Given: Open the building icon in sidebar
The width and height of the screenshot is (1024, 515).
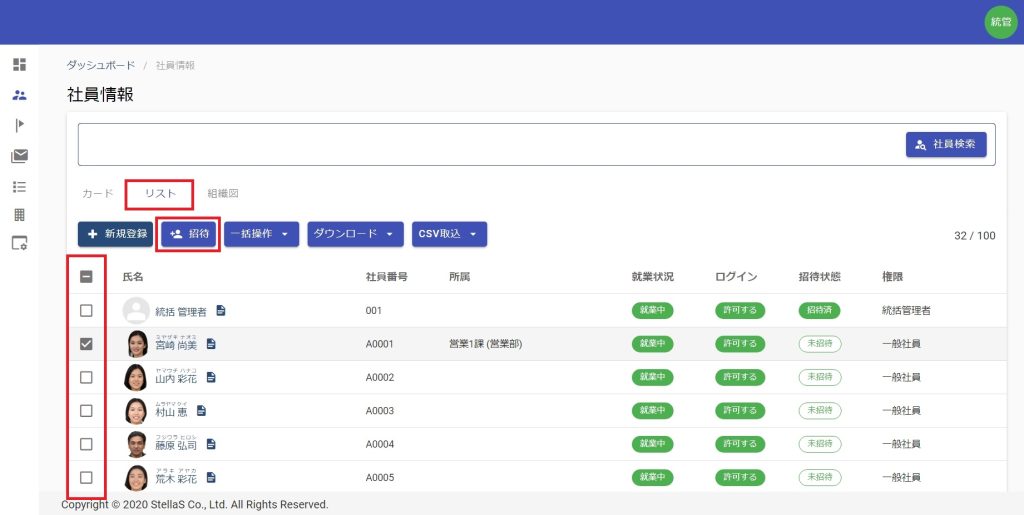Looking at the screenshot, I should point(19,215).
